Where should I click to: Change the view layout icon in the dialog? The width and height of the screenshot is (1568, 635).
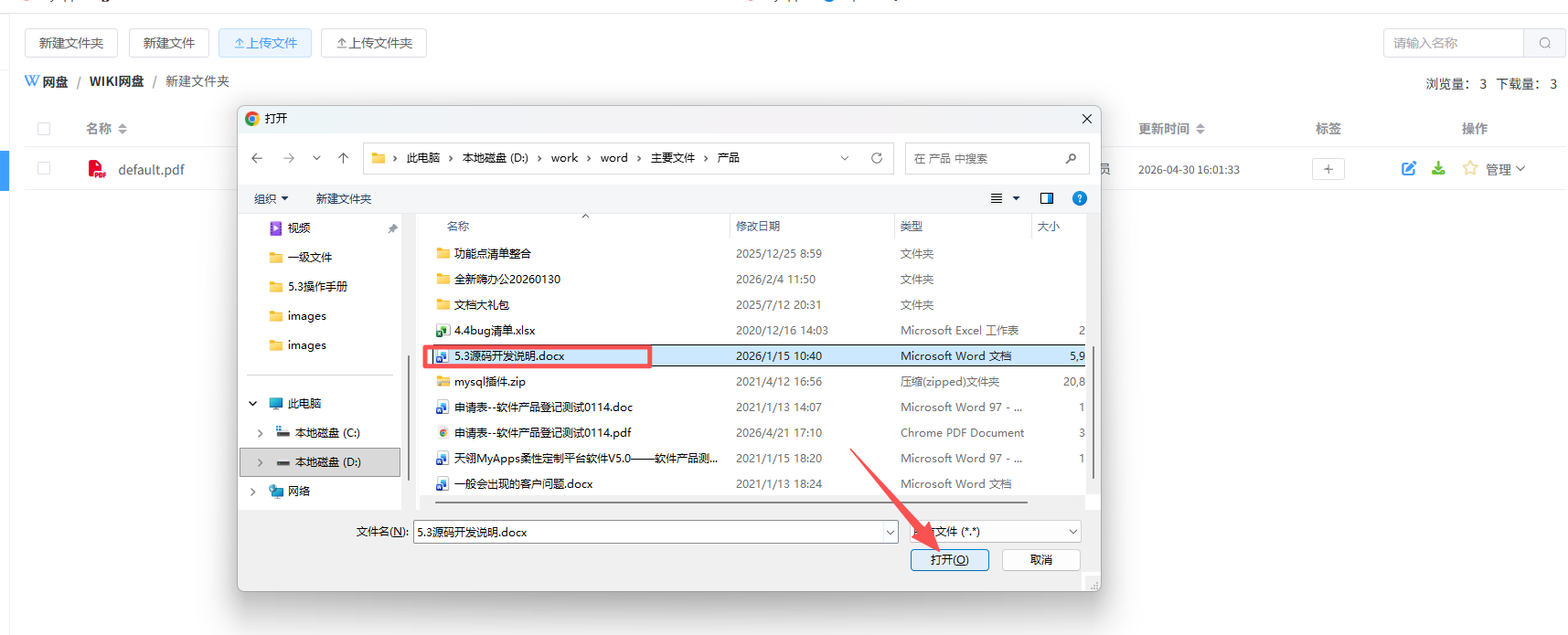pos(997,198)
